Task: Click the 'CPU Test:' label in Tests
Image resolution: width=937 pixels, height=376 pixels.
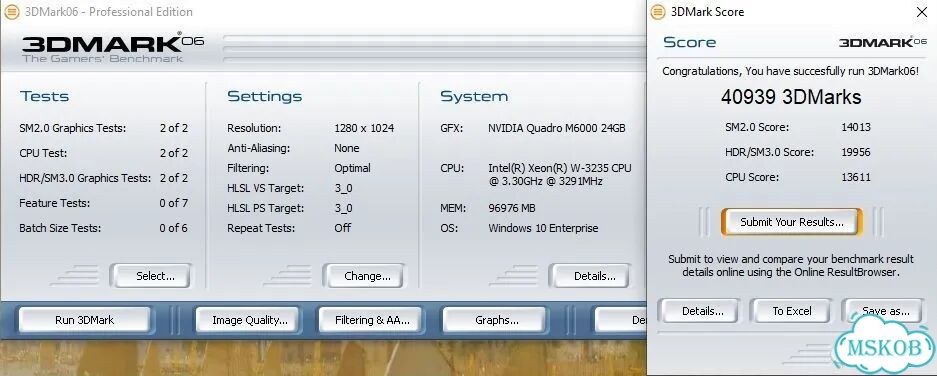Action: pyautogui.click(x=43, y=153)
